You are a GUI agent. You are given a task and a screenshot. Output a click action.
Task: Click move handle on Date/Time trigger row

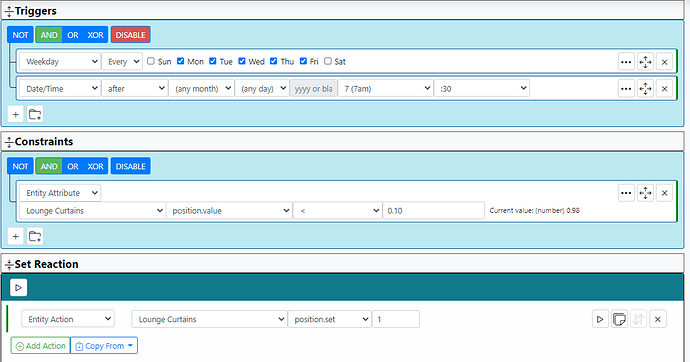pyautogui.click(x=645, y=89)
